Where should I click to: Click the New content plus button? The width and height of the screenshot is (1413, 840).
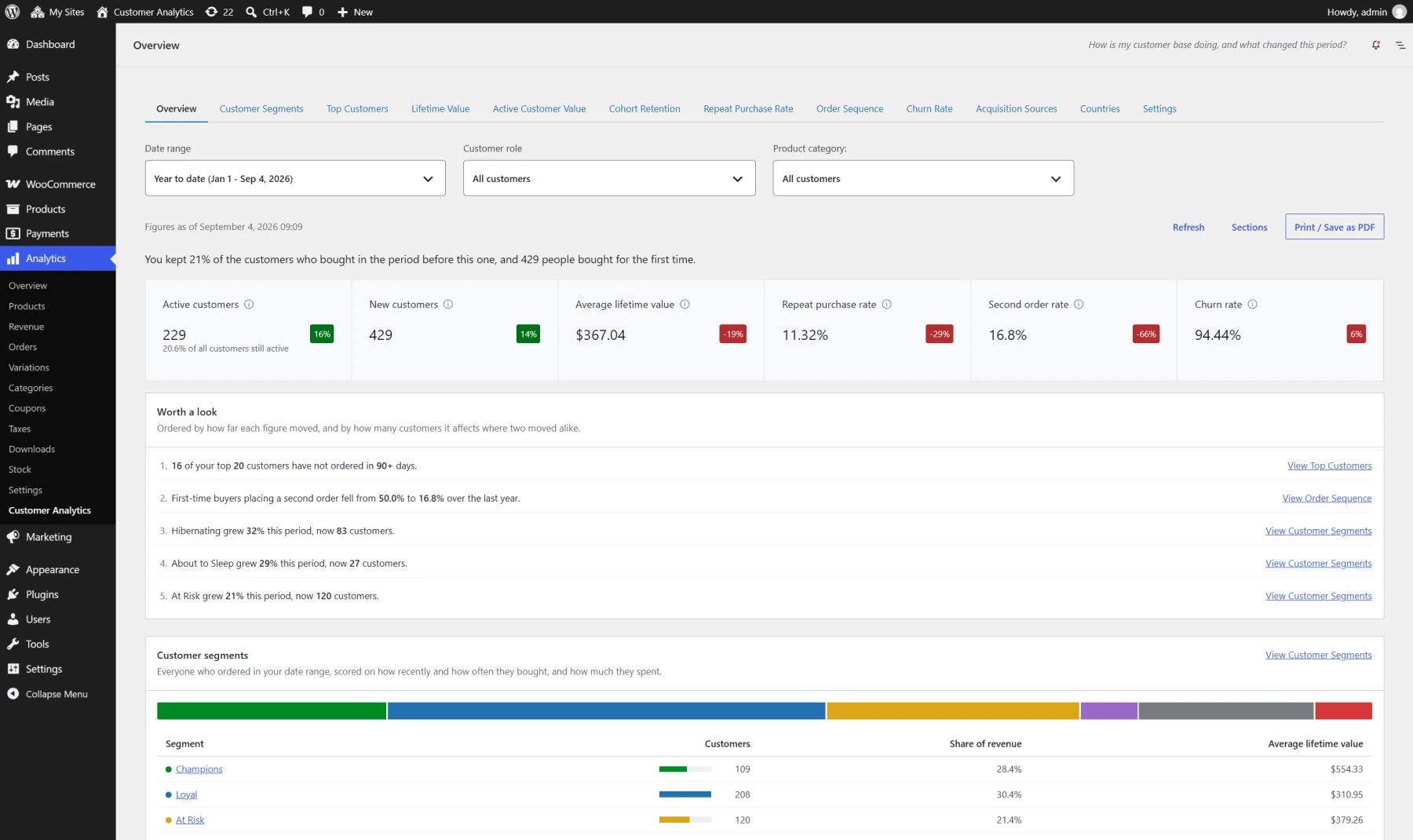[x=355, y=12]
